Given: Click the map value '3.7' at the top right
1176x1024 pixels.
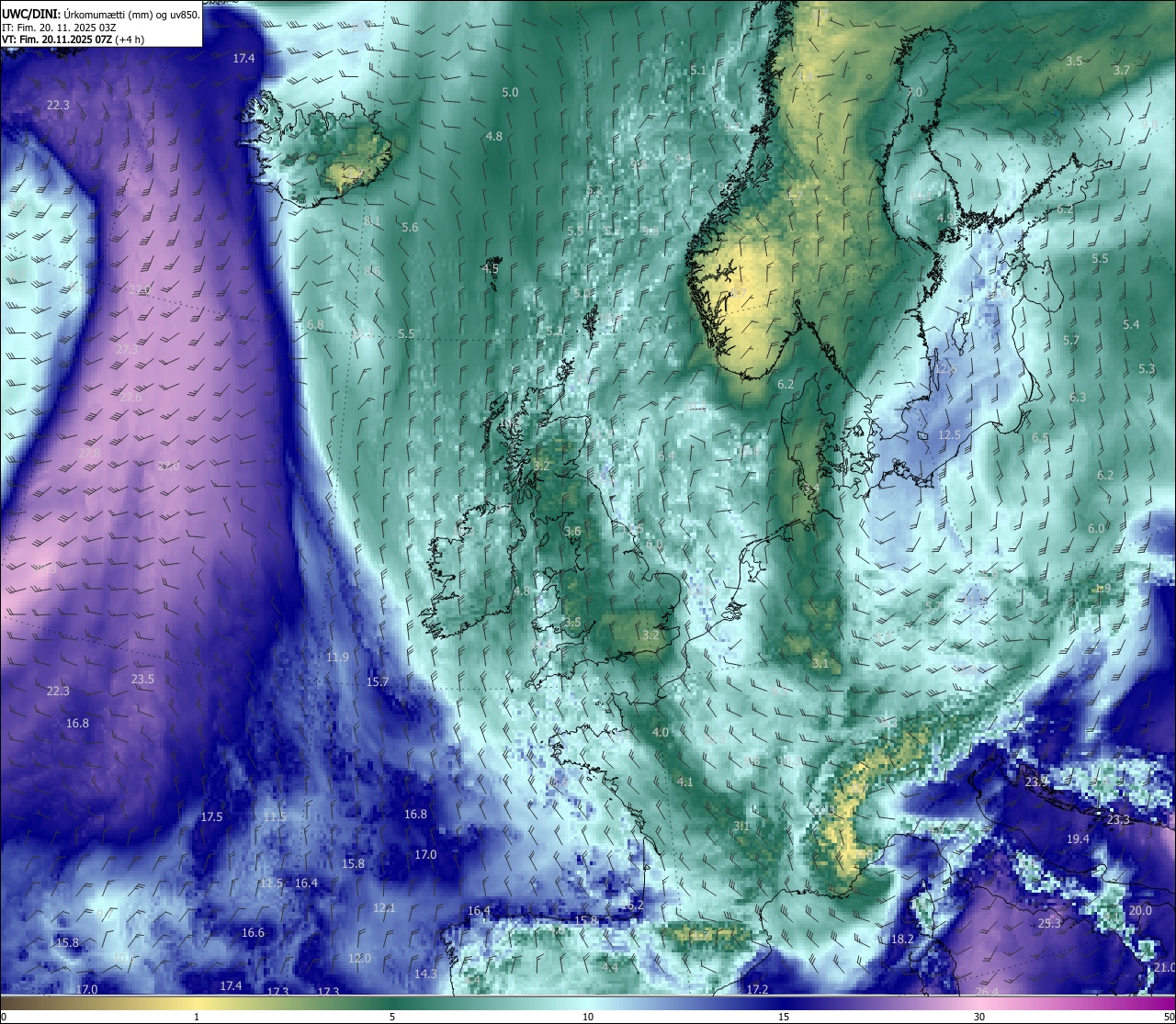Looking at the screenshot, I should click(1122, 71).
